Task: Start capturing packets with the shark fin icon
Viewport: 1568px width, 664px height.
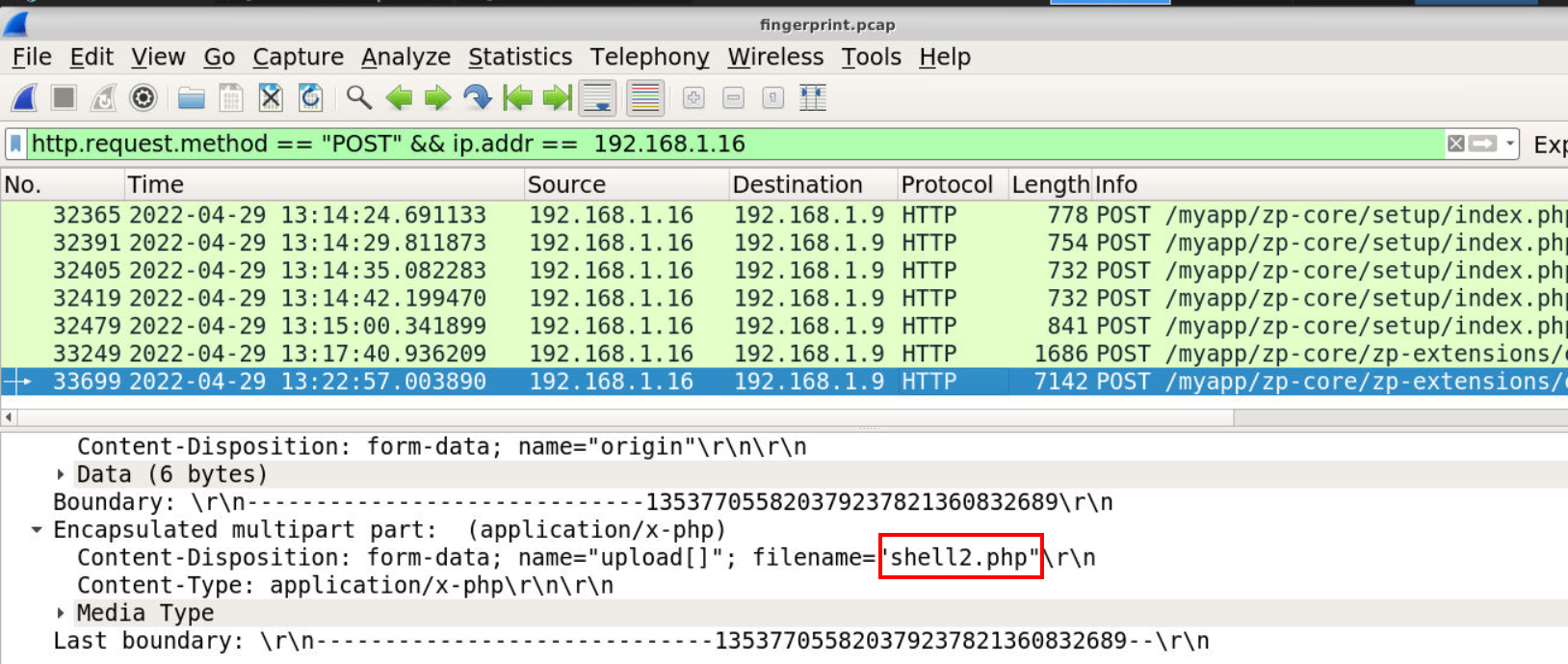Action: pyautogui.click(x=25, y=97)
